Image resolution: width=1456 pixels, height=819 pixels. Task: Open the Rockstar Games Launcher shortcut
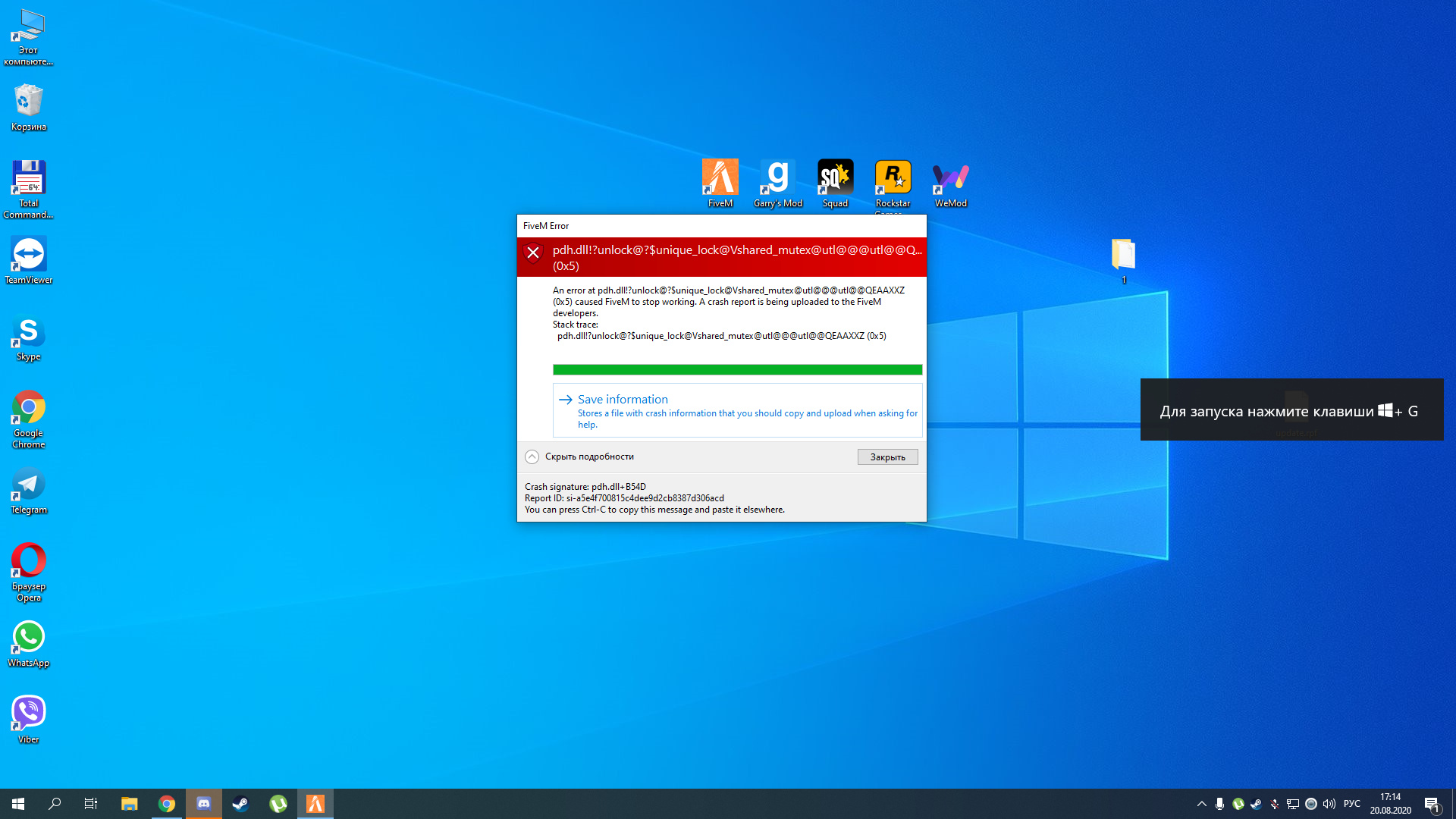893,179
